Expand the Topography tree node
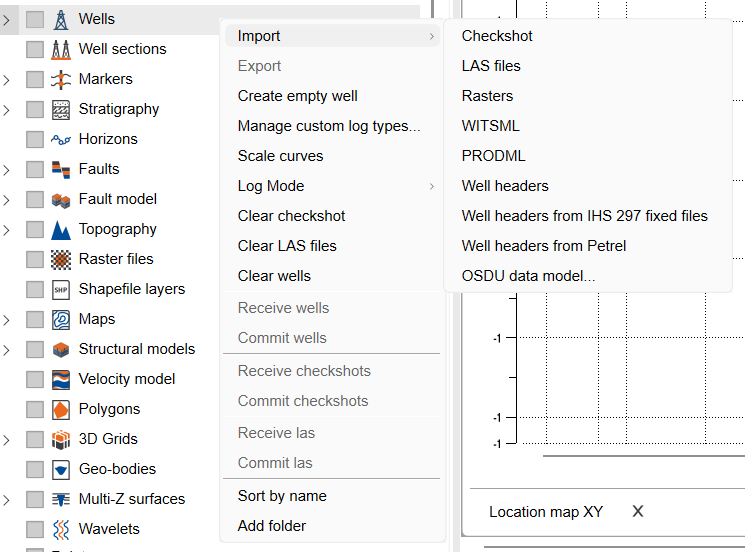The width and height of the screenshot is (745, 552). 6,230
